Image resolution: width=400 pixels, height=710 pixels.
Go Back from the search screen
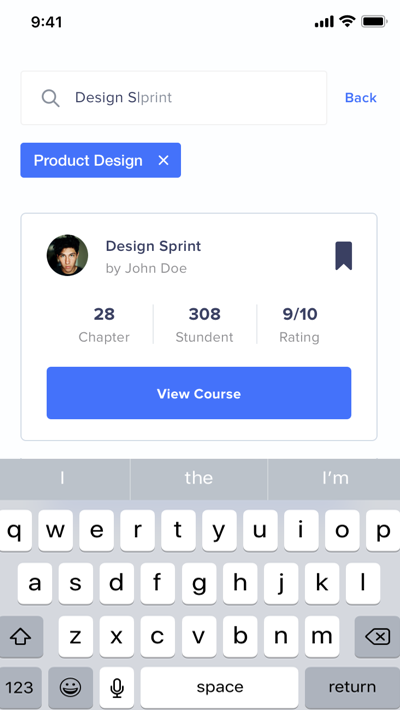tap(361, 98)
